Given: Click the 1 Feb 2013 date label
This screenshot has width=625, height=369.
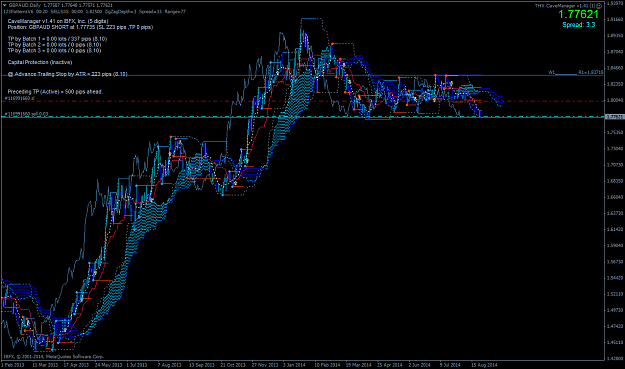Looking at the screenshot, I should pyautogui.click(x=13, y=365).
